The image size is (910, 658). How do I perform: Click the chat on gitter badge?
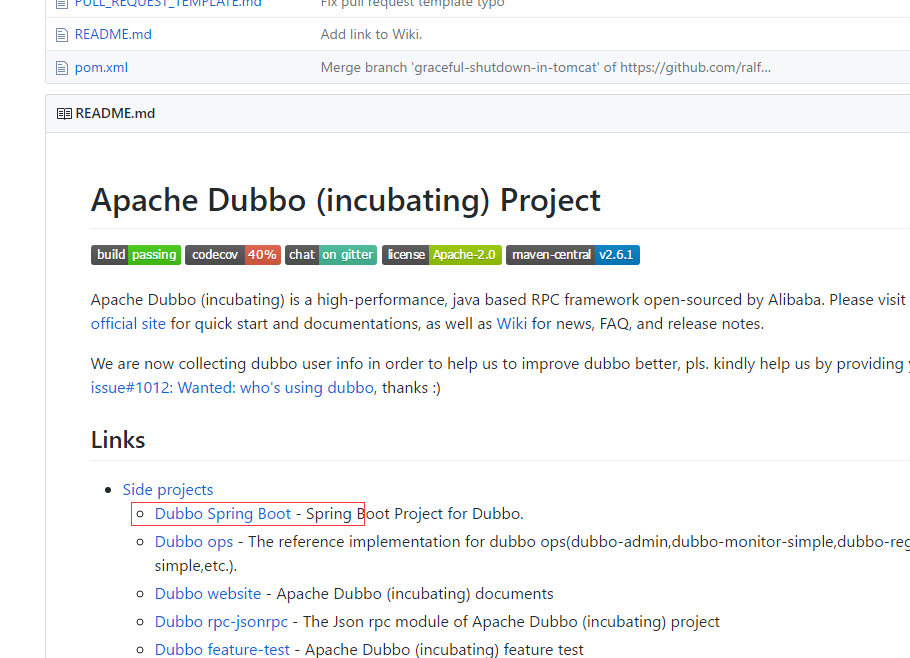[x=331, y=255]
